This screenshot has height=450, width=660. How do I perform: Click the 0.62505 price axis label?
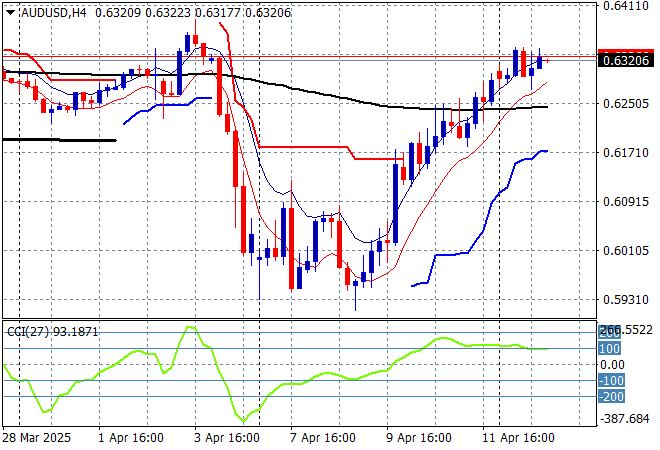point(626,103)
